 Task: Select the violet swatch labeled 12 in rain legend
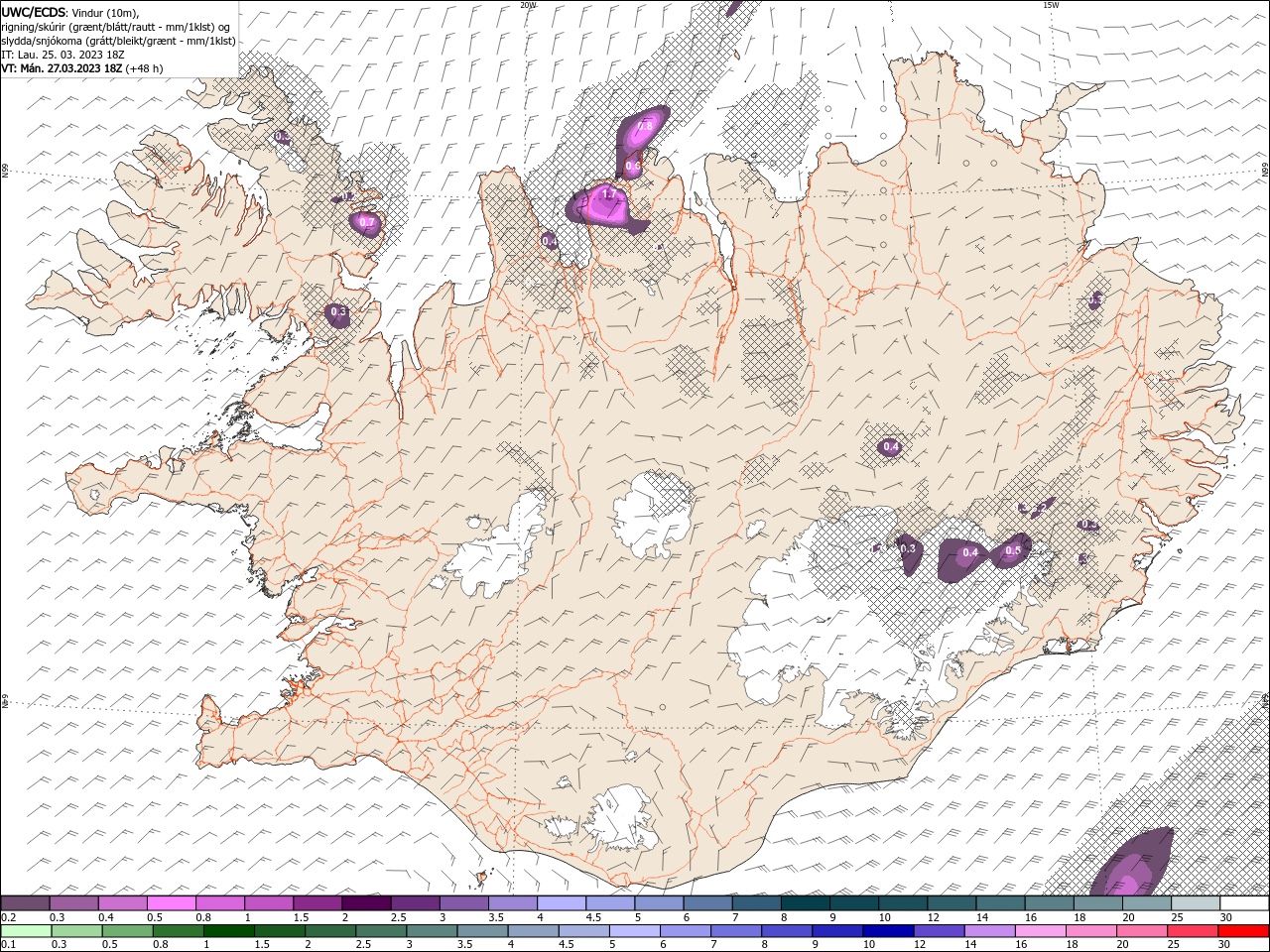939,931
